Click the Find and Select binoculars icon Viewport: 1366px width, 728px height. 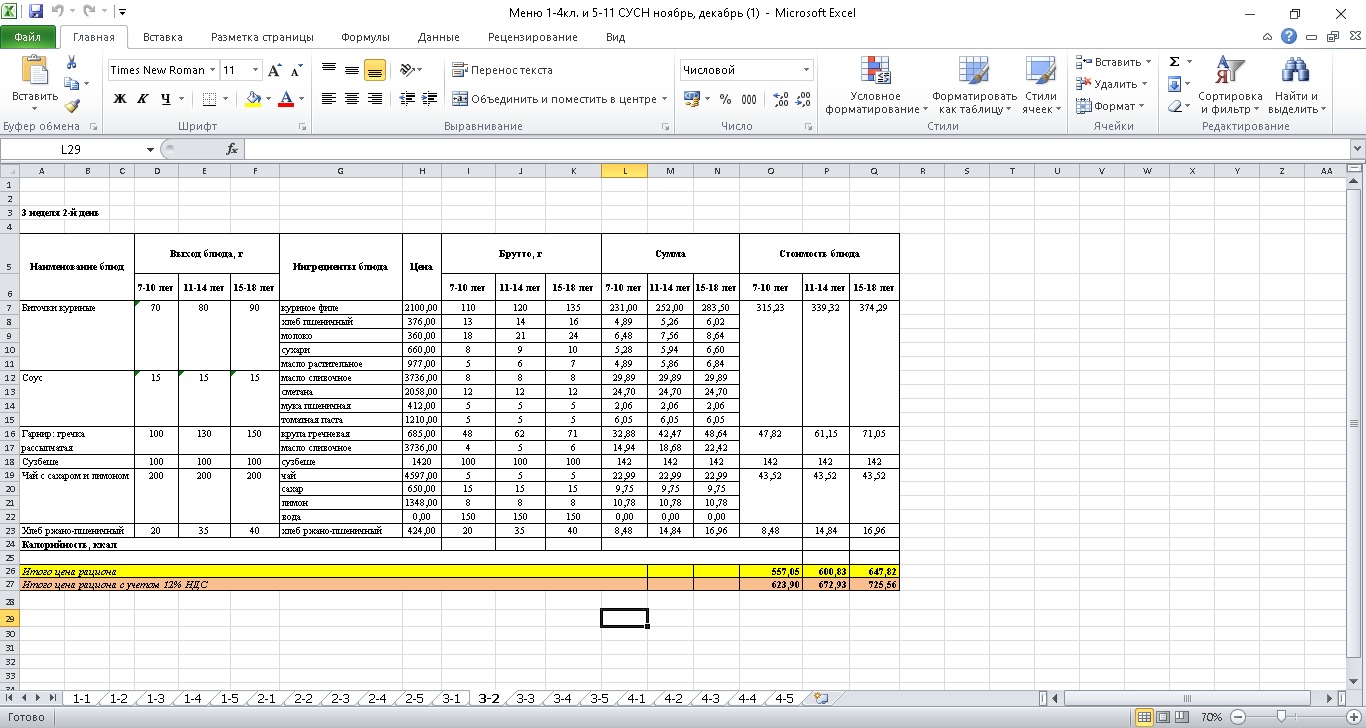pos(1294,86)
